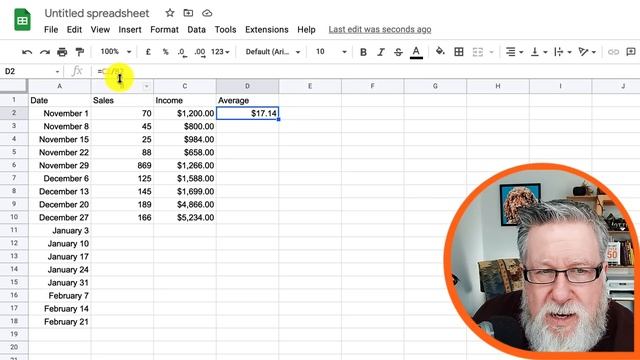Open text wrapping options
The width and height of the screenshot is (640, 360).
(x=563, y=52)
